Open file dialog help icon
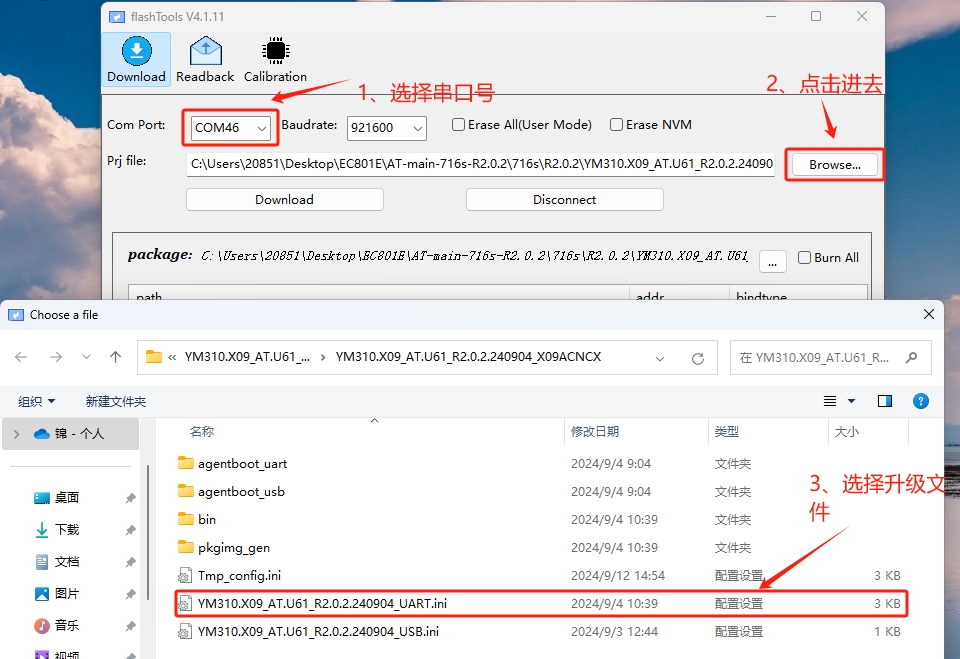 point(921,401)
